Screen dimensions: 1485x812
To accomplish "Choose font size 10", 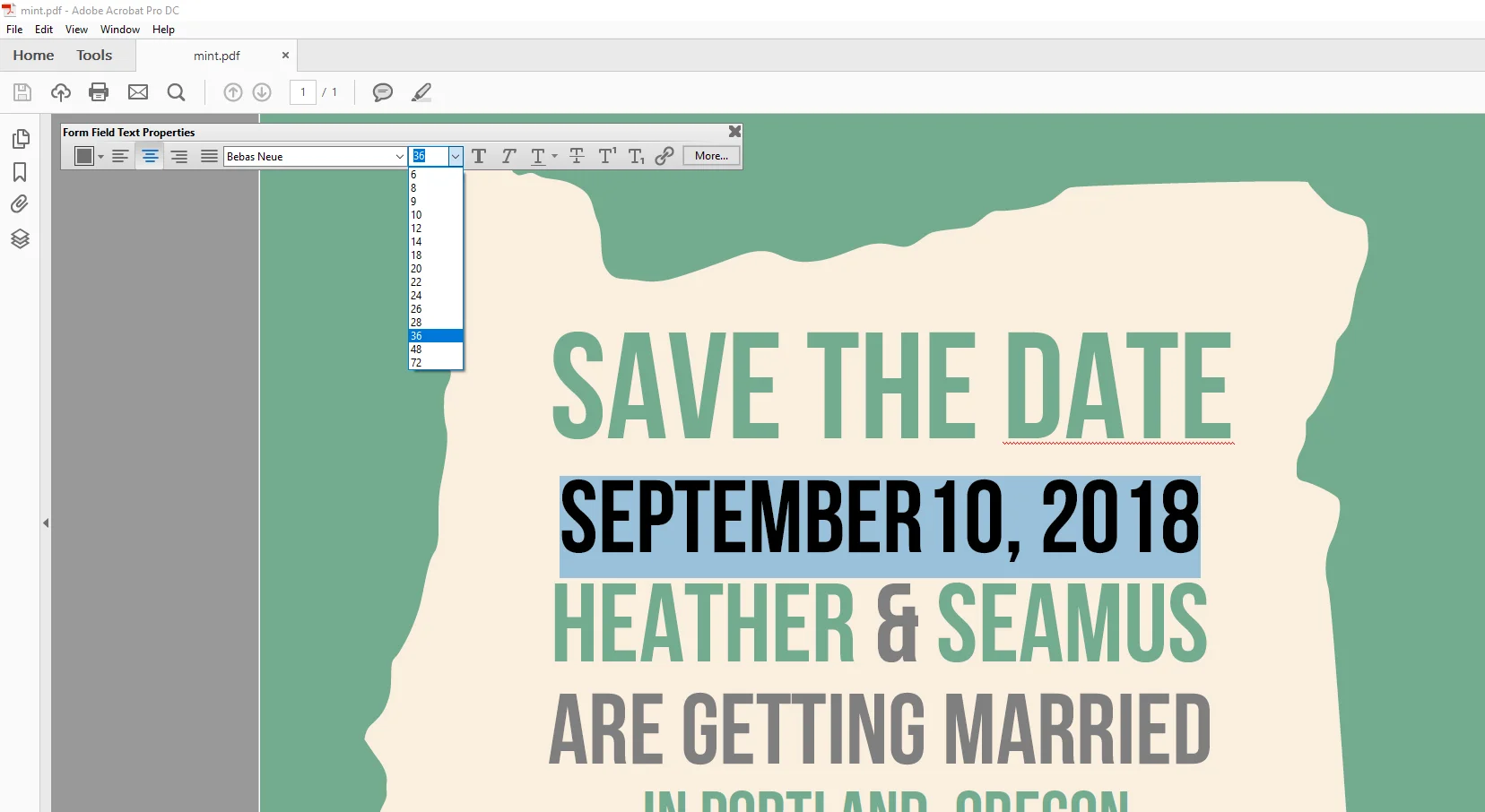I will coord(436,215).
